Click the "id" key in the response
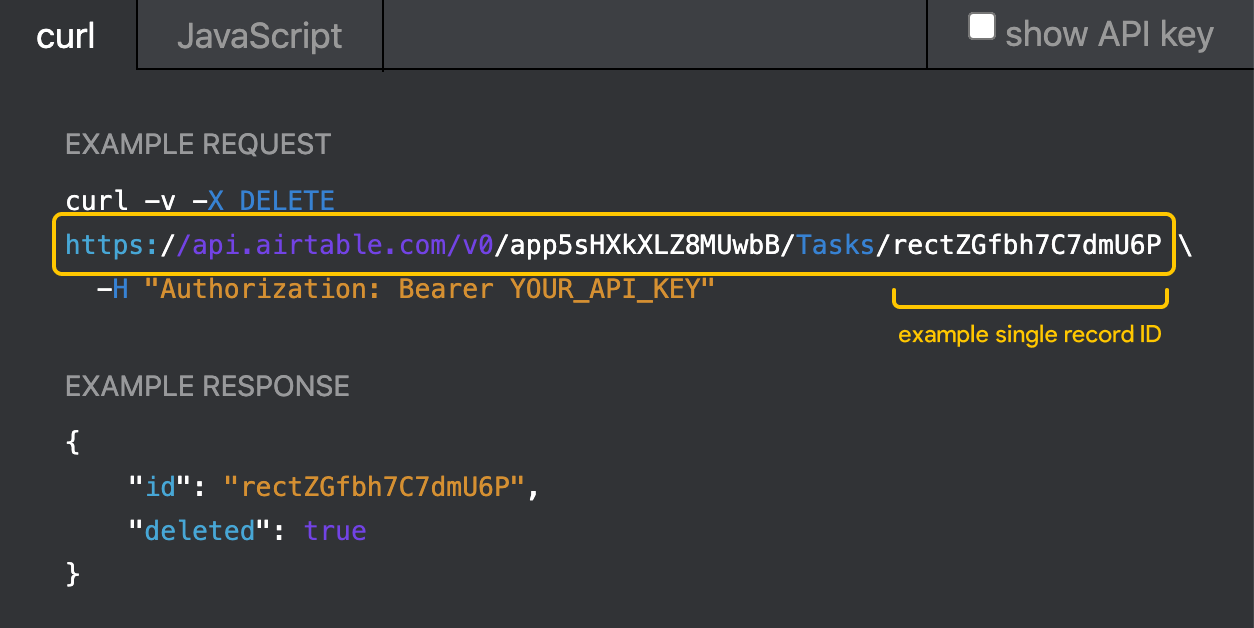The width and height of the screenshot is (1254, 628). [160, 487]
